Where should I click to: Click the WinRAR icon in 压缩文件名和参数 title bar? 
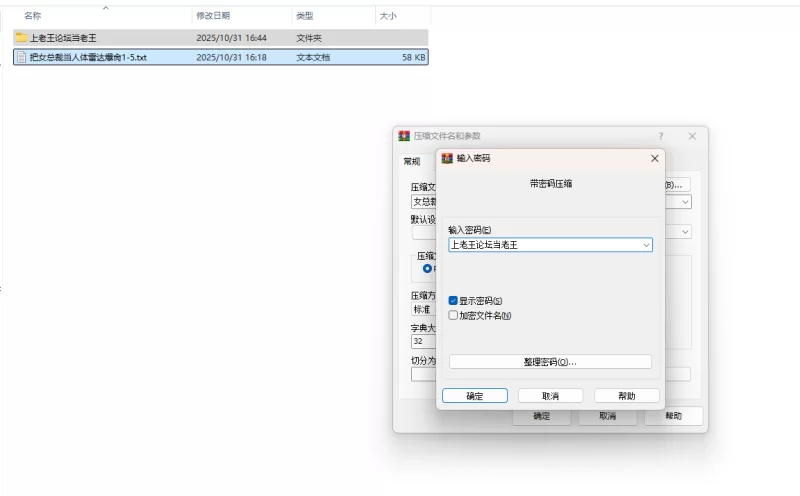pos(404,136)
